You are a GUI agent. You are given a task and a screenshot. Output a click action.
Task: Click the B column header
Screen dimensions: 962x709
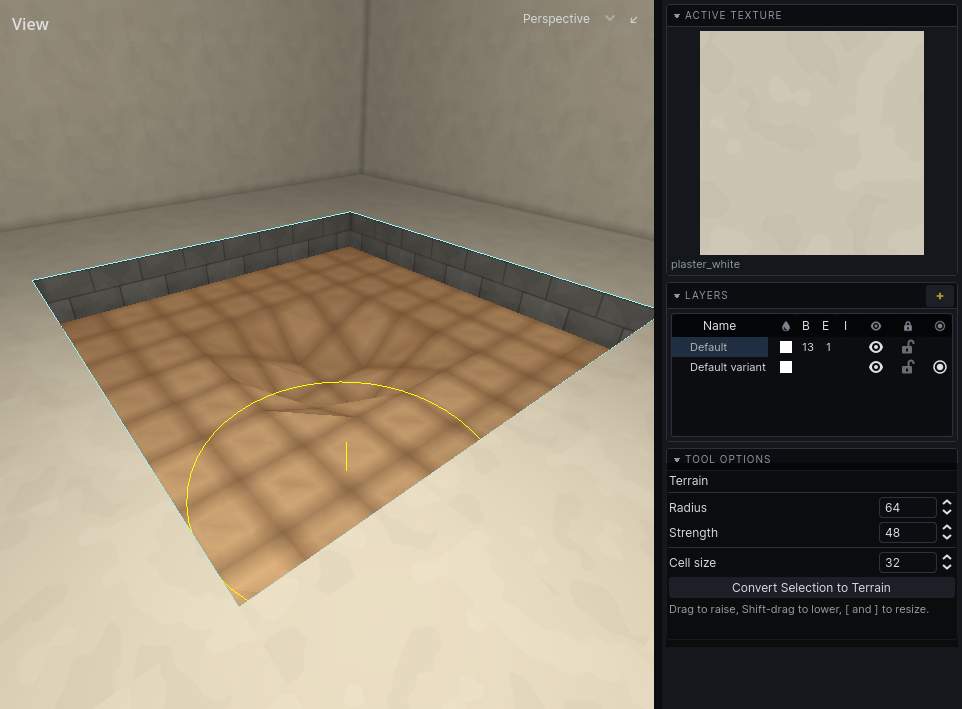[x=806, y=326]
